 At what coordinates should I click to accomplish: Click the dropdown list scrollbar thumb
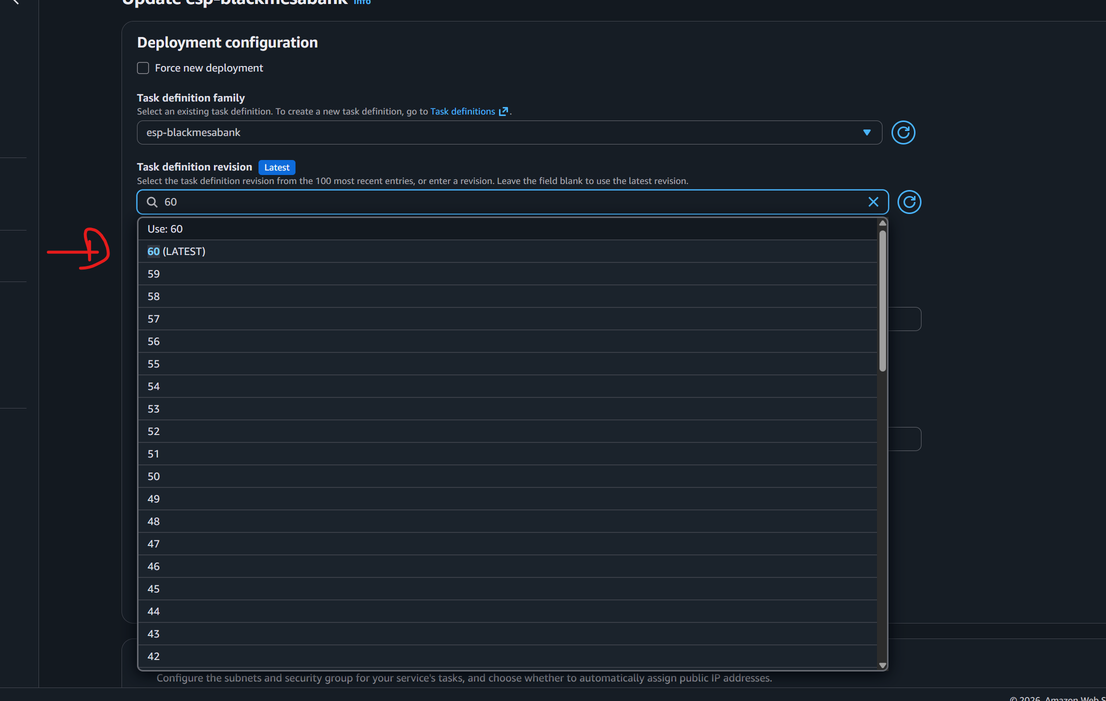click(x=882, y=300)
